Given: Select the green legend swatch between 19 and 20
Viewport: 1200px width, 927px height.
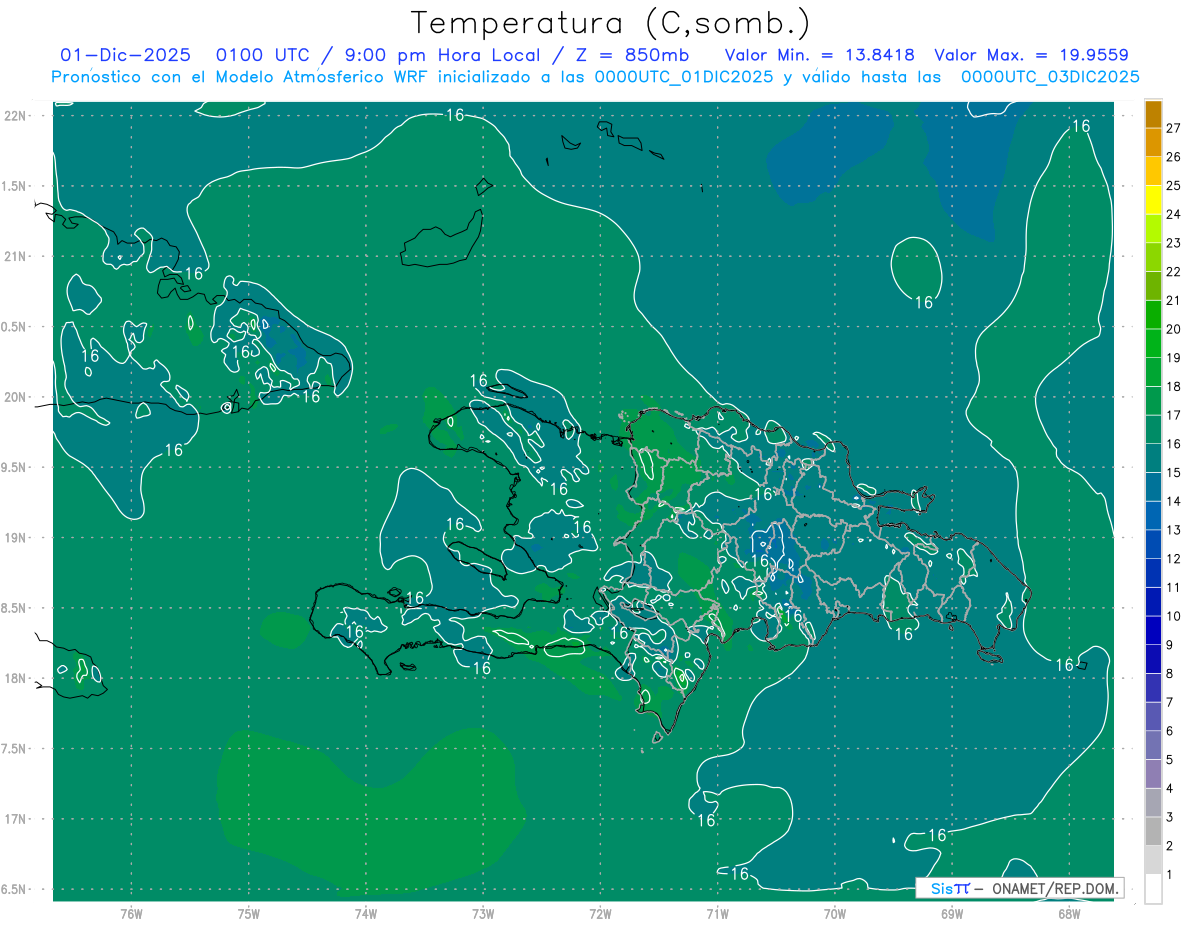Looking at the screenshot, I should tap(1153, 343).
